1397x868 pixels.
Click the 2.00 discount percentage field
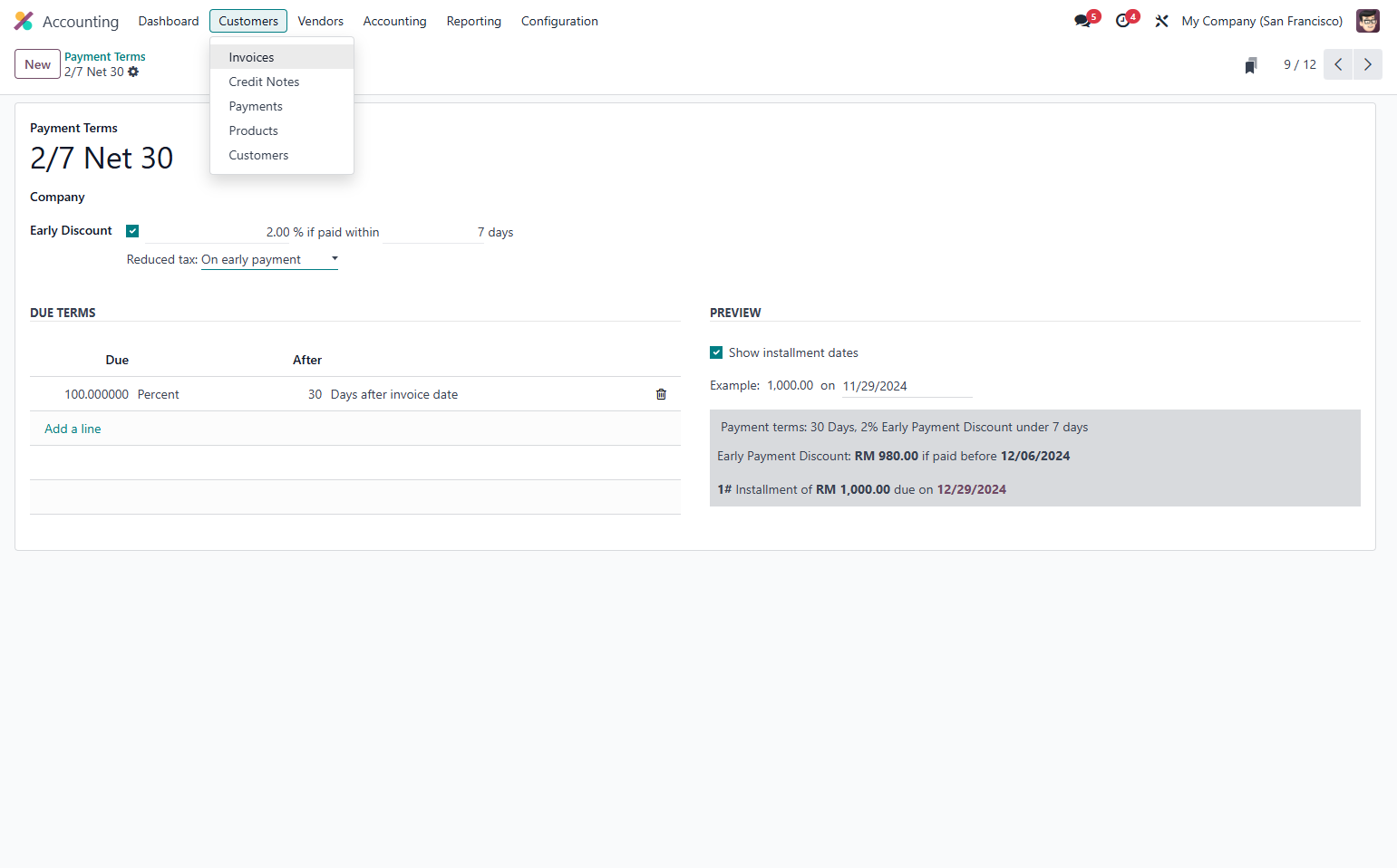pos(218,232)
